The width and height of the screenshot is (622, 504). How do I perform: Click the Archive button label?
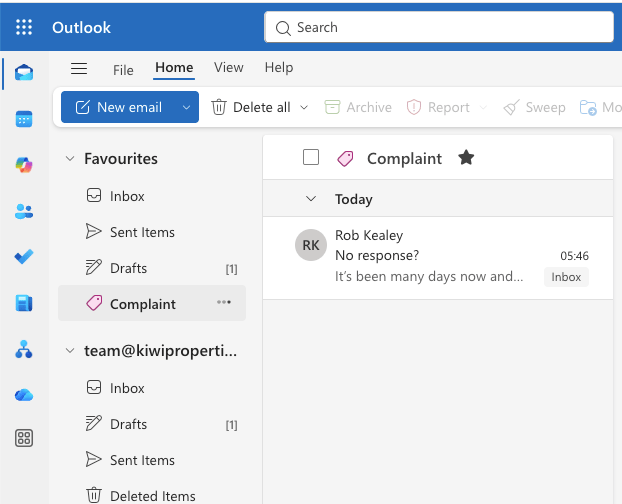click(369, 107)
